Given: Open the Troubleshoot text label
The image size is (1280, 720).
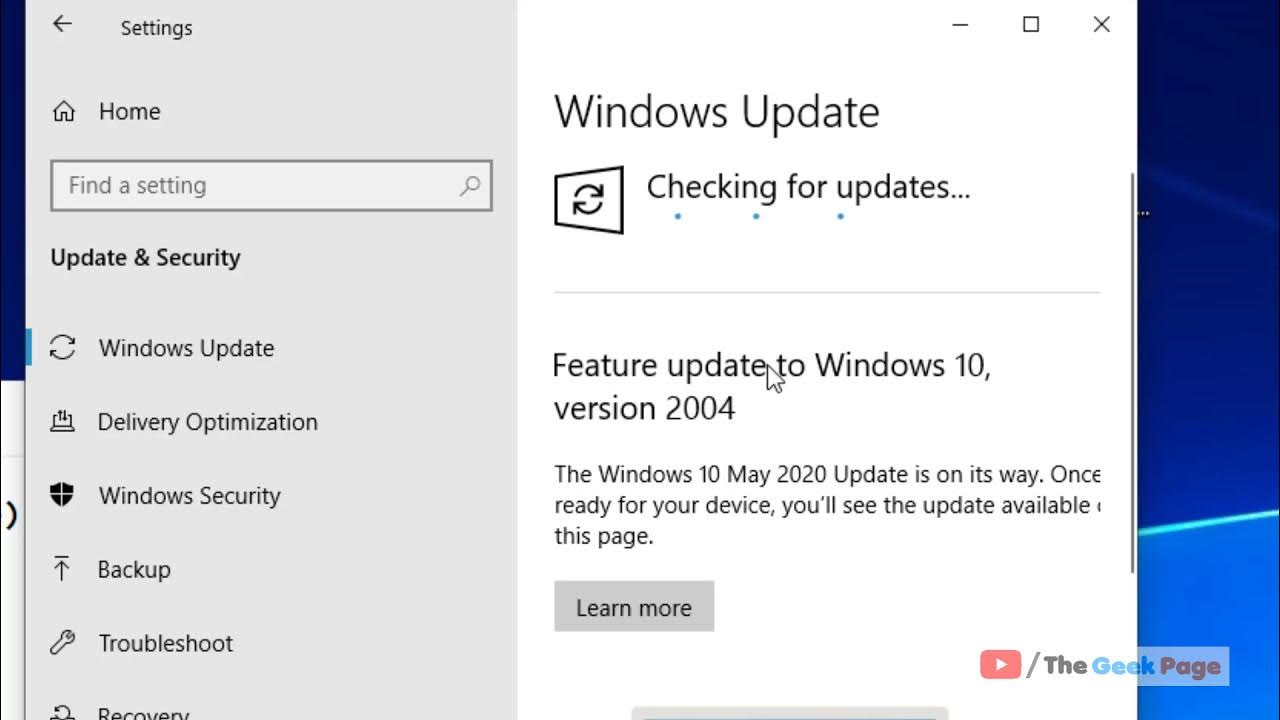Looking at the screenshot, I should click(165, 643).
